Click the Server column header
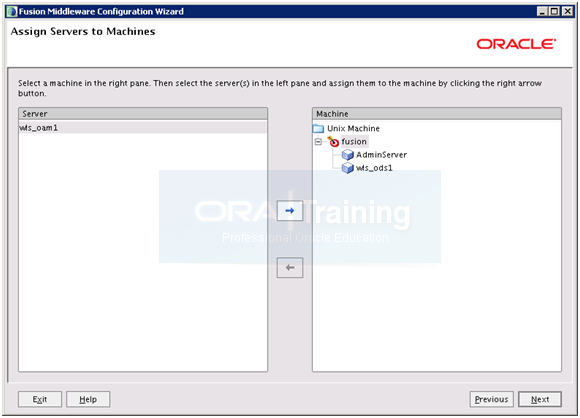The image size is (580, 418). point(143,114)
